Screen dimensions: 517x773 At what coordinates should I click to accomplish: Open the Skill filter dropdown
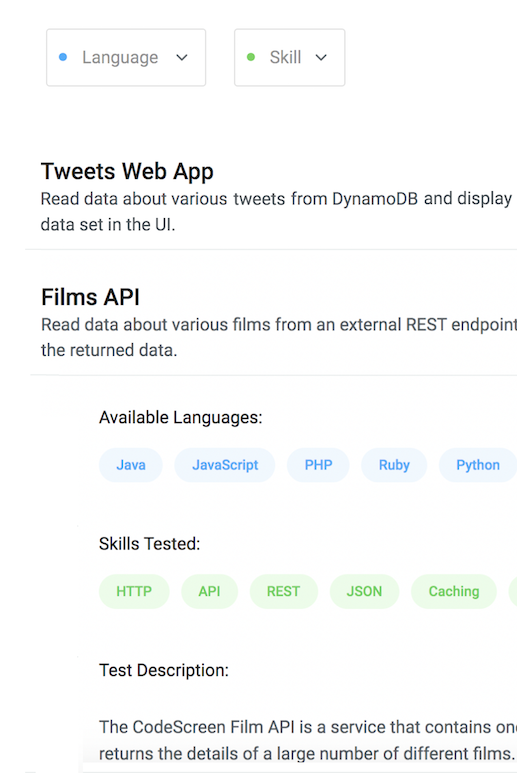[290, 58]
